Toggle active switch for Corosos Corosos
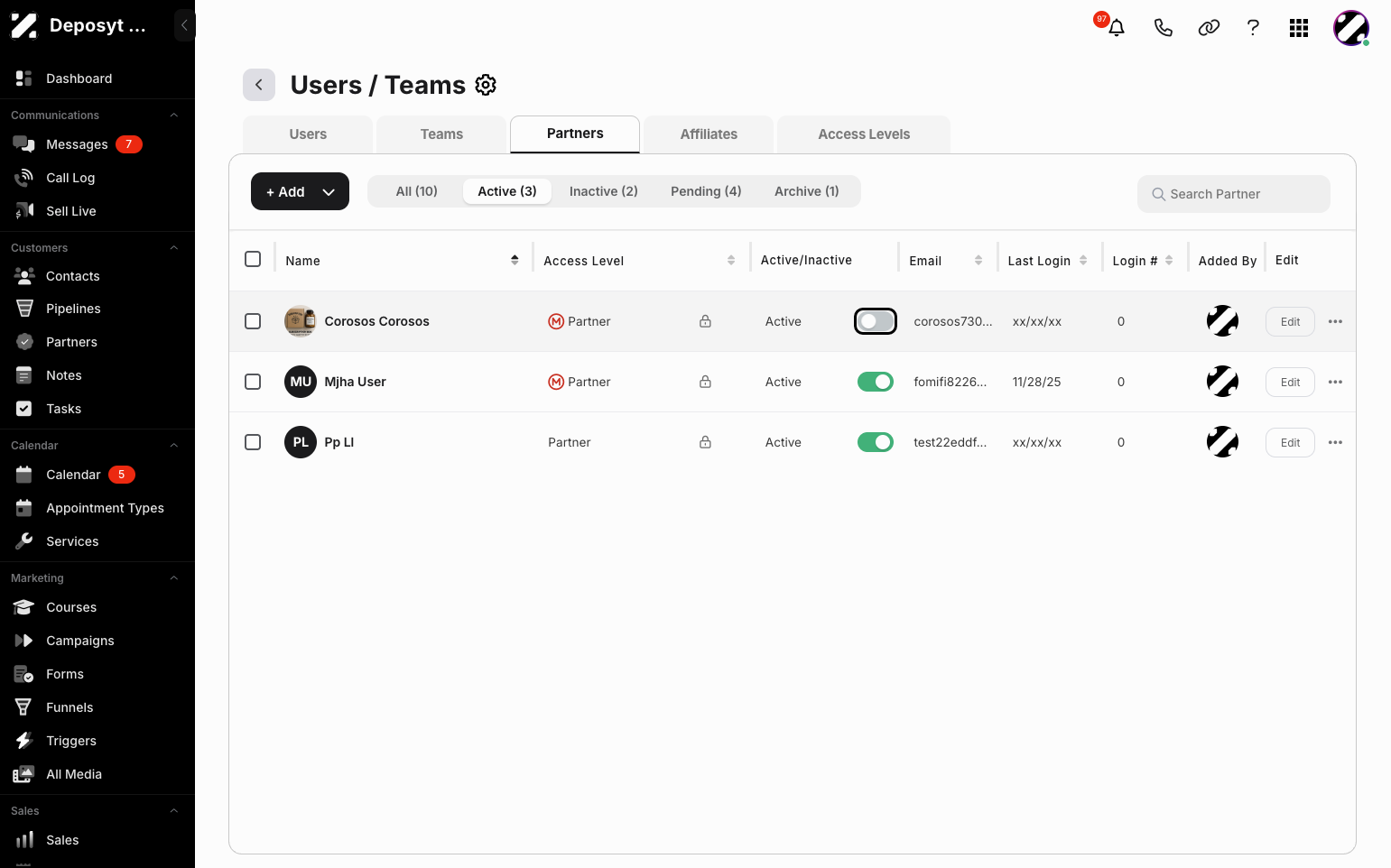Screen dimensions: 1391x868 pyautogui.click(x=876, y=321)
